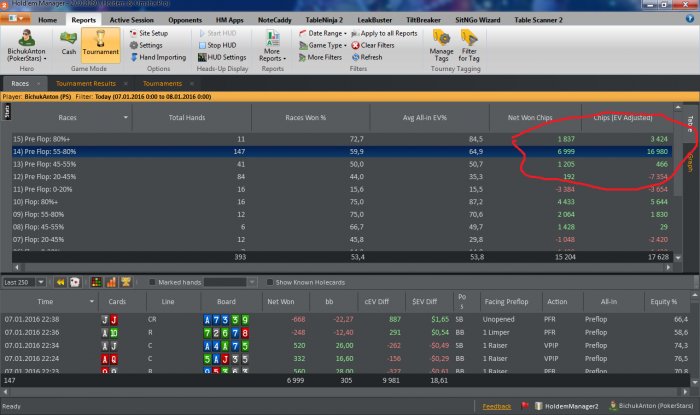700x415 pixels.
Task: Refresh the report
Action: click(x=367, y=57)
